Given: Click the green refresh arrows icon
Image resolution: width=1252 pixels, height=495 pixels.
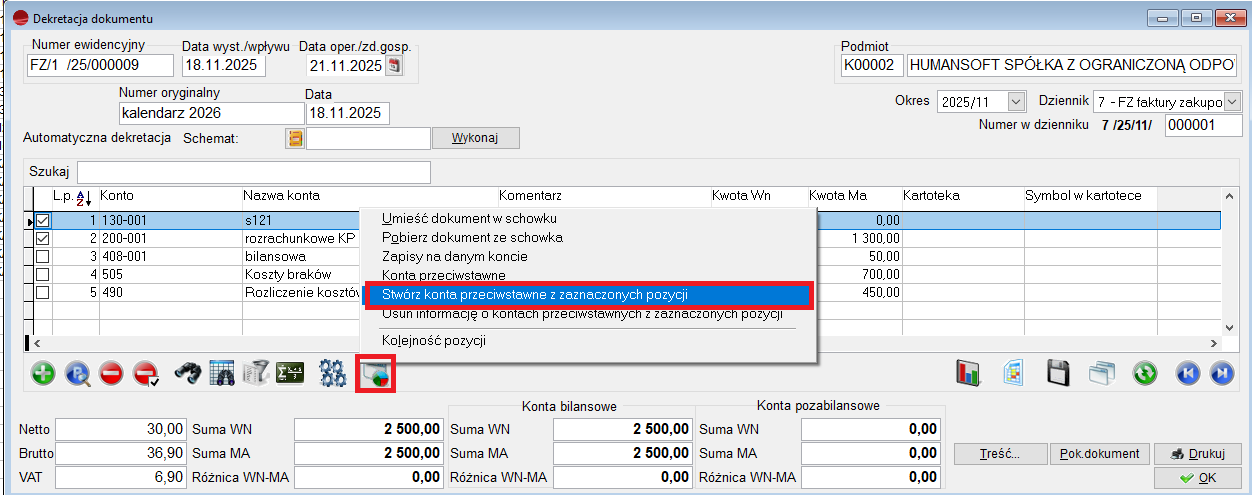Looking at the screenshot, I should click(x=1144, y=374).
